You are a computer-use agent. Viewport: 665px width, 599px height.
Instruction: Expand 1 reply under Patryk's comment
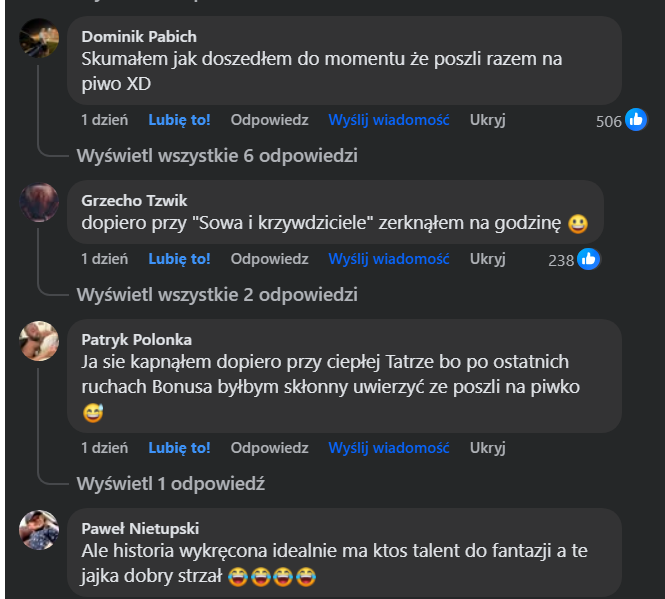click(170, 483)
